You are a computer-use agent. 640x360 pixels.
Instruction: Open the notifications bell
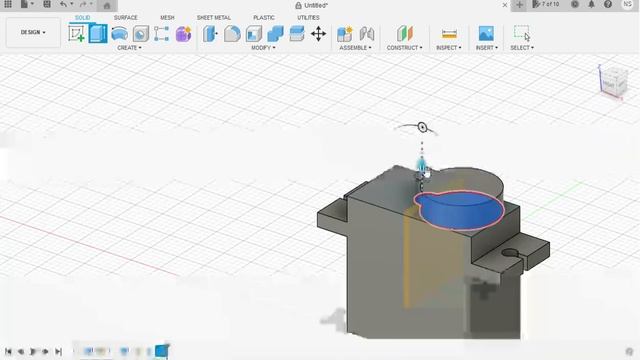tap(591, 4)
